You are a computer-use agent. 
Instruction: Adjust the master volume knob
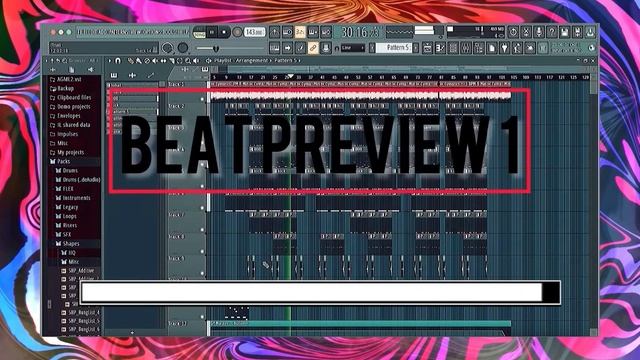tap(167, 48)
